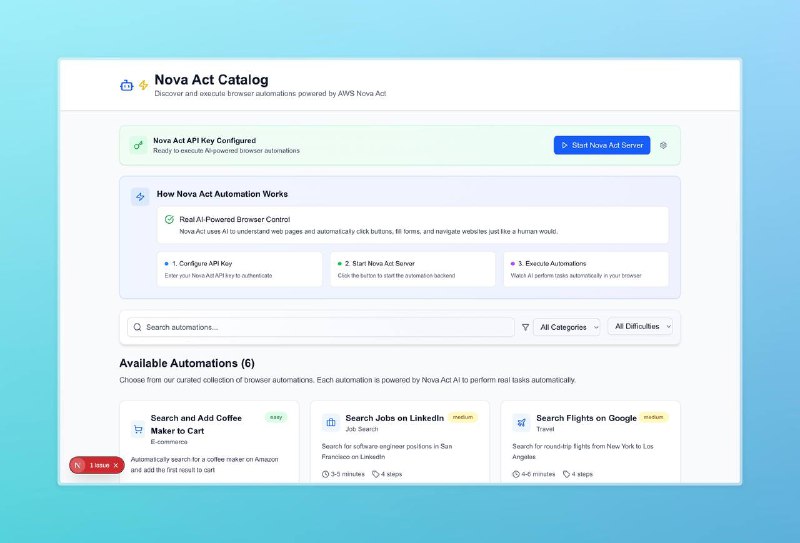Open the 1 Issue indicator
Viewport: 800px width, 543px height.
[x=97, y=465]
